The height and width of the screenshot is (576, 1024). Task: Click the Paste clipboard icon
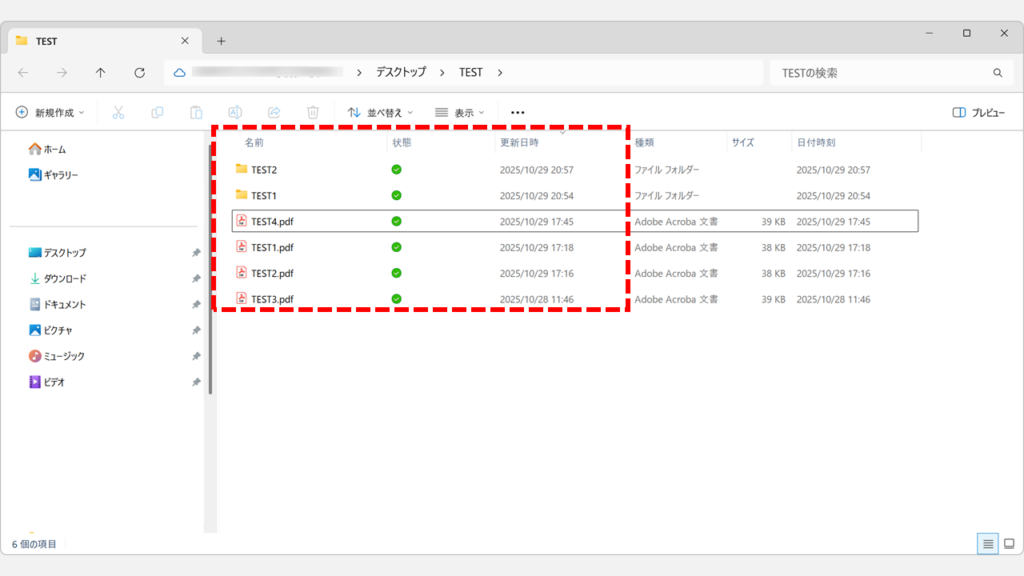tap(196, 113)
